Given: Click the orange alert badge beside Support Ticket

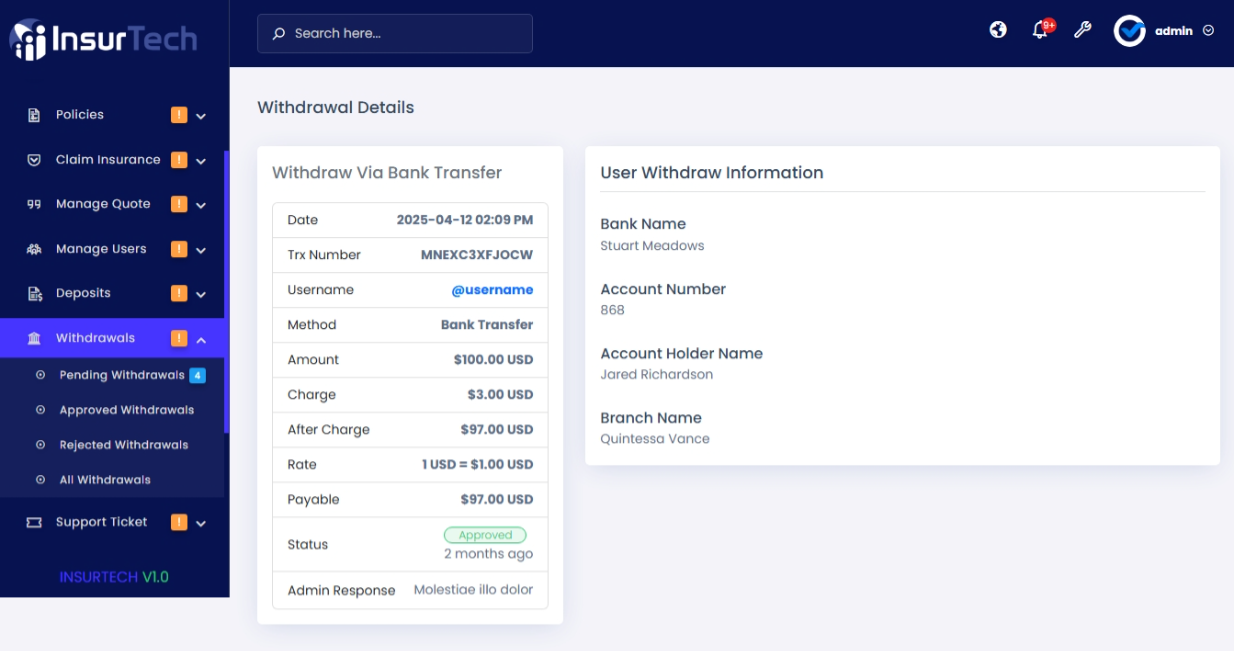Looking at the screenshot, I should [179, 522].
